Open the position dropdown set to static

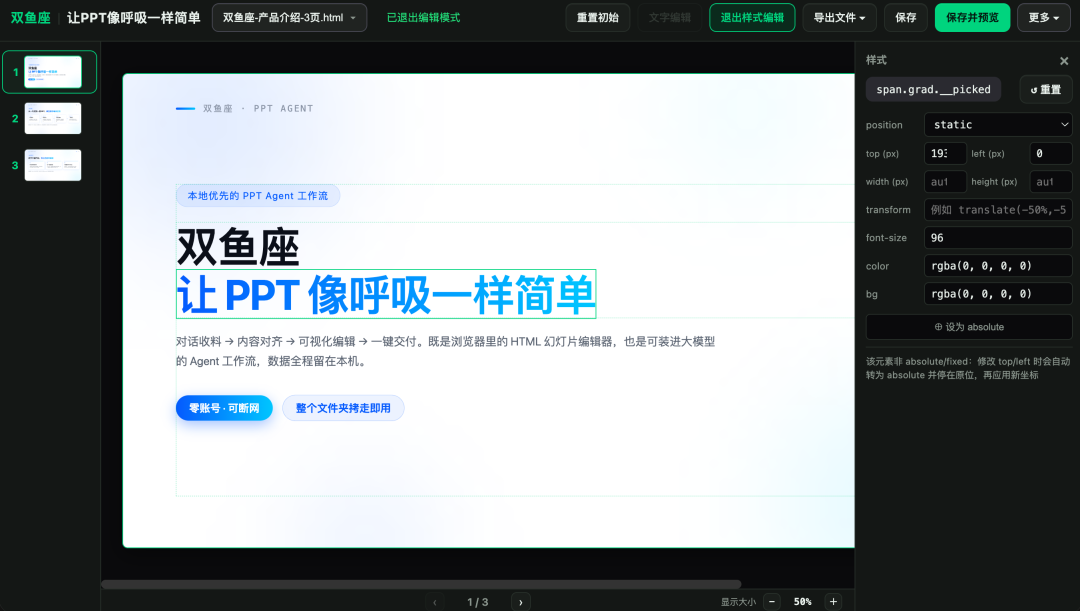pos(997,125)
